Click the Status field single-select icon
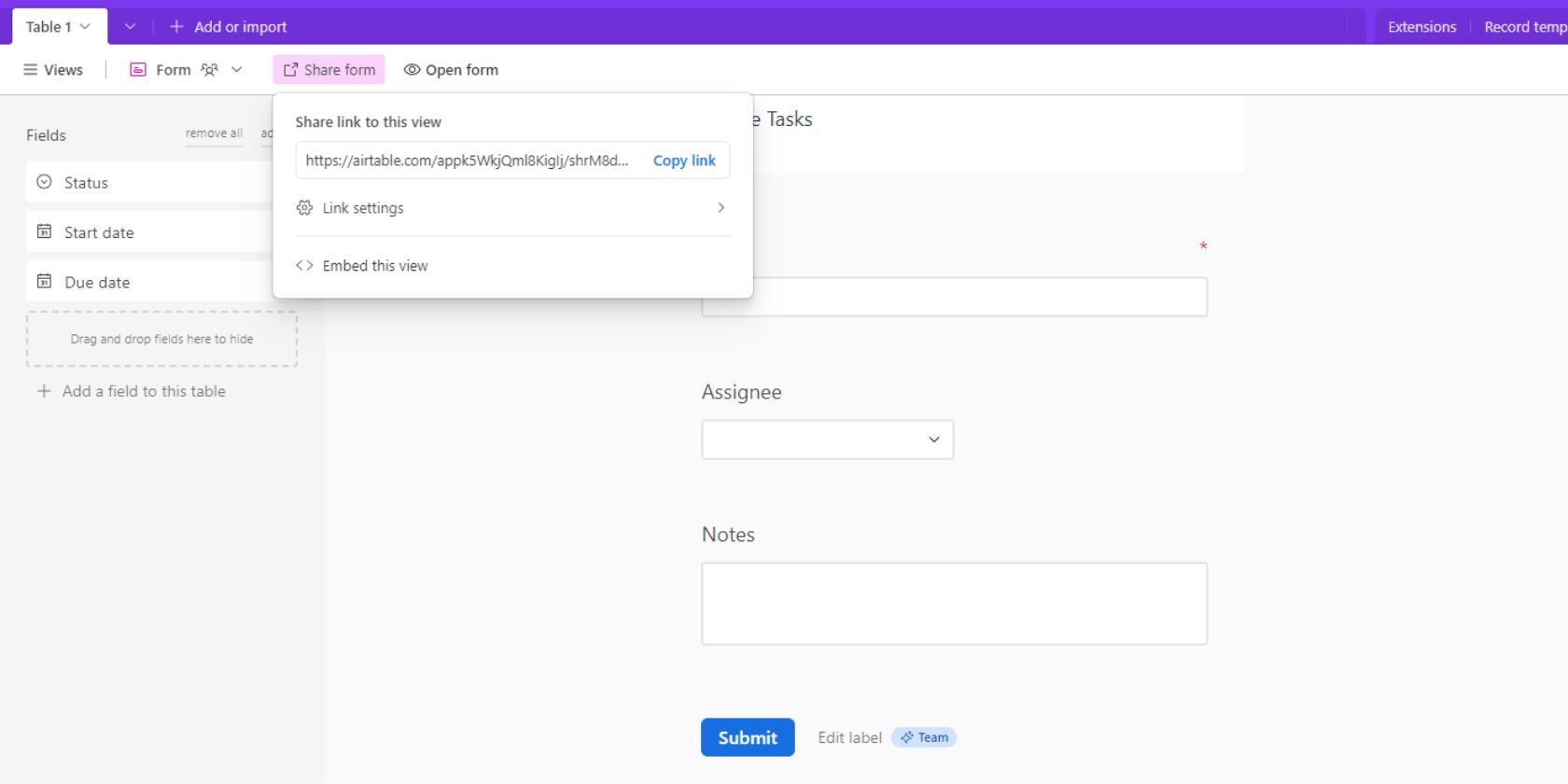This screenshot has width=1568, height=784. click(x=44, y=183)
